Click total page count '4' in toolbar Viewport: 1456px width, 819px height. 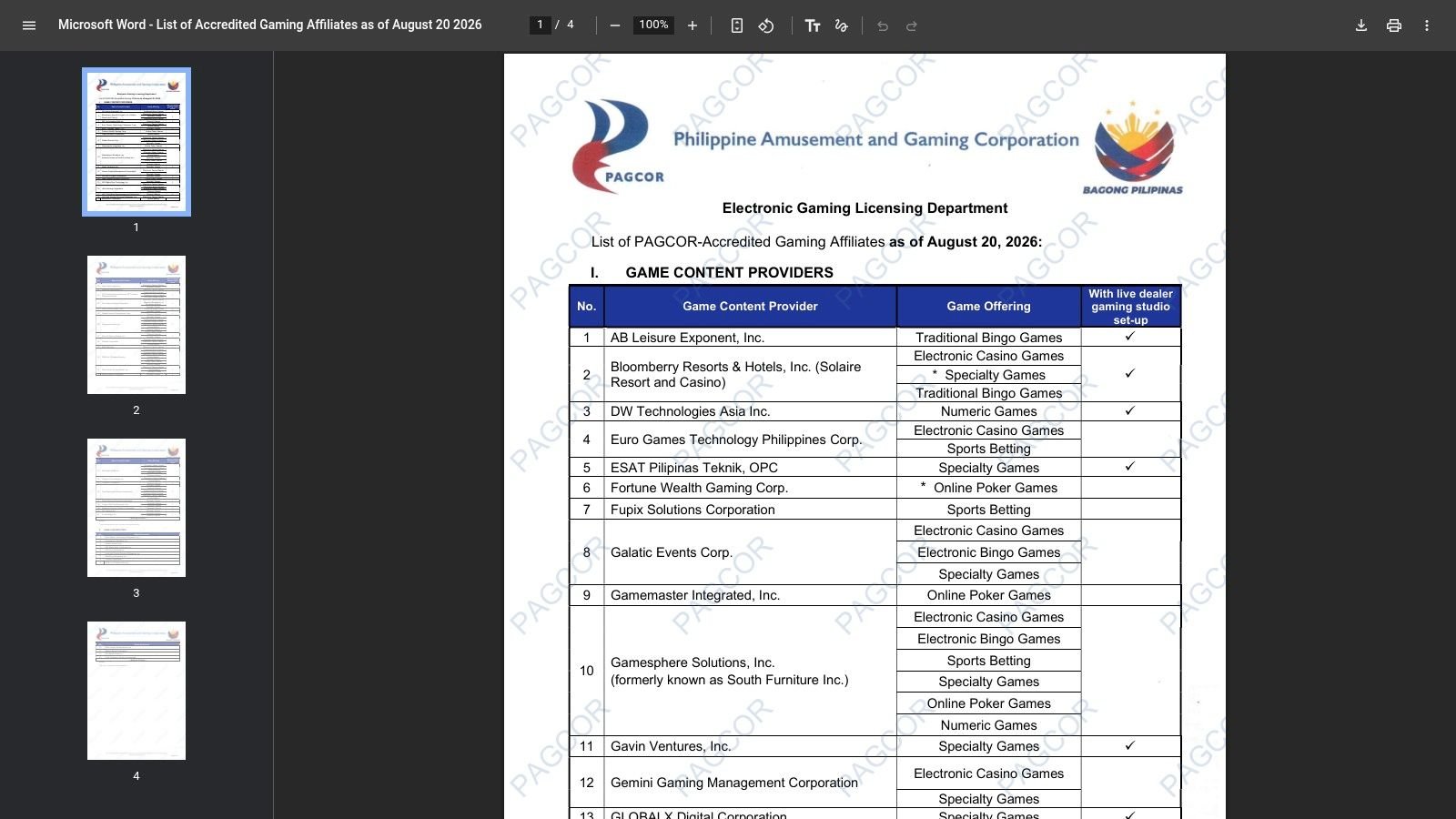point(571,25)
